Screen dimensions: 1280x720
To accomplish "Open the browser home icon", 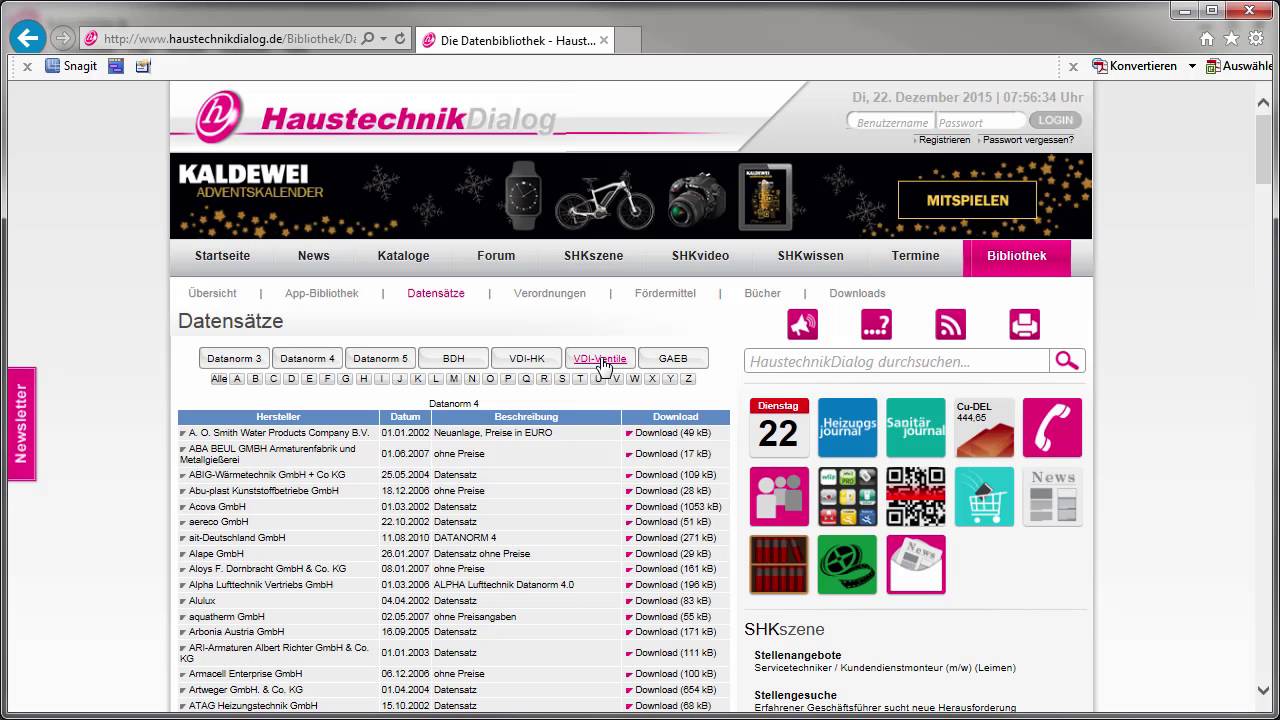I will (1207, 39).
